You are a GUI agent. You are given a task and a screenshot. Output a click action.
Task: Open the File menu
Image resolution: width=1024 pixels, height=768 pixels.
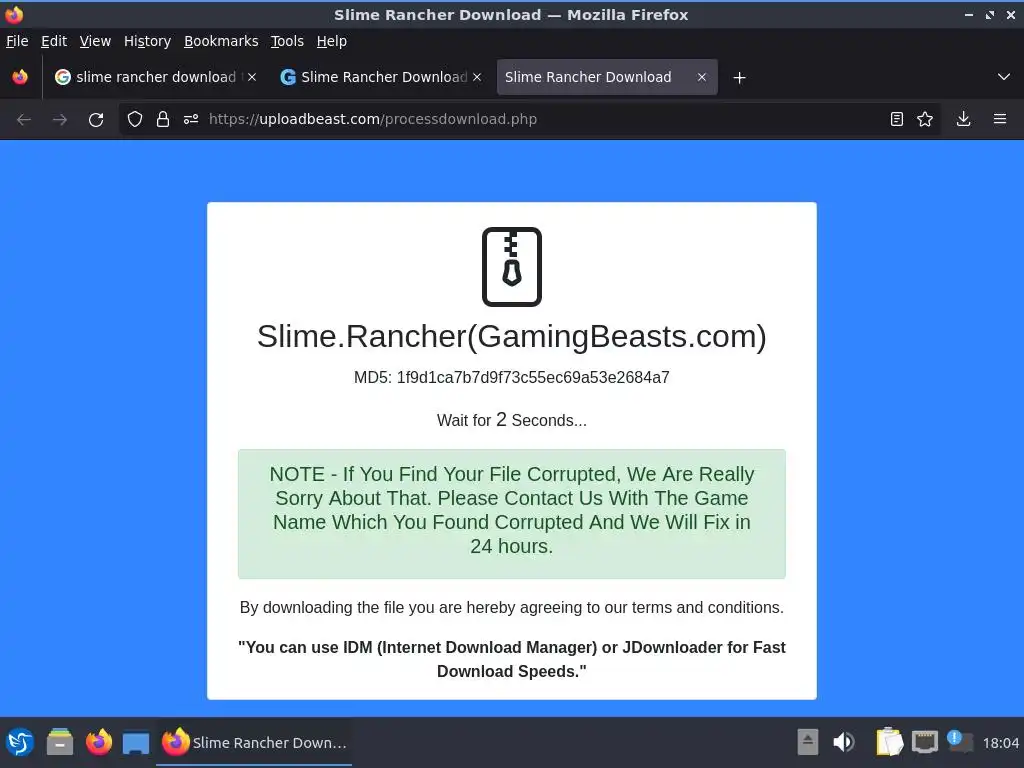[17, 41]
